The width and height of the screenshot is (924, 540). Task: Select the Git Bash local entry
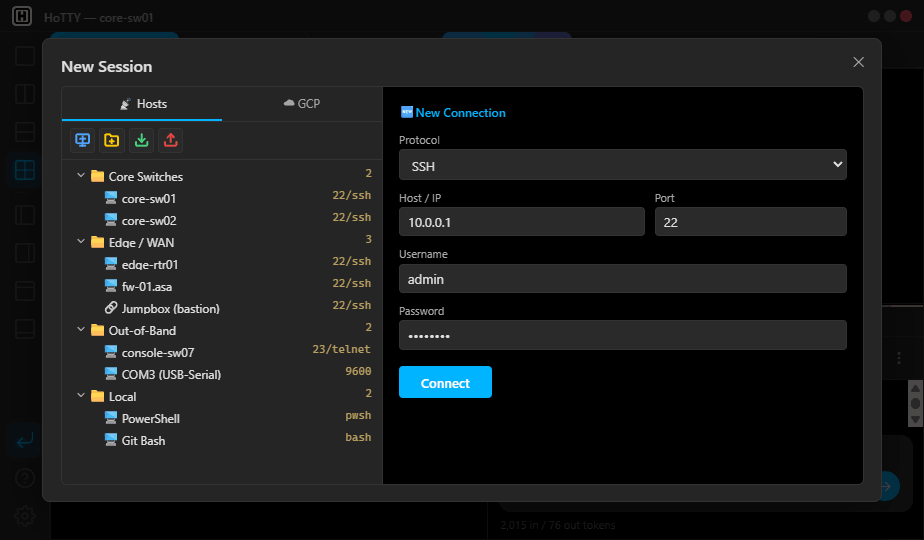pyautogui.click(x=222, y=440)
